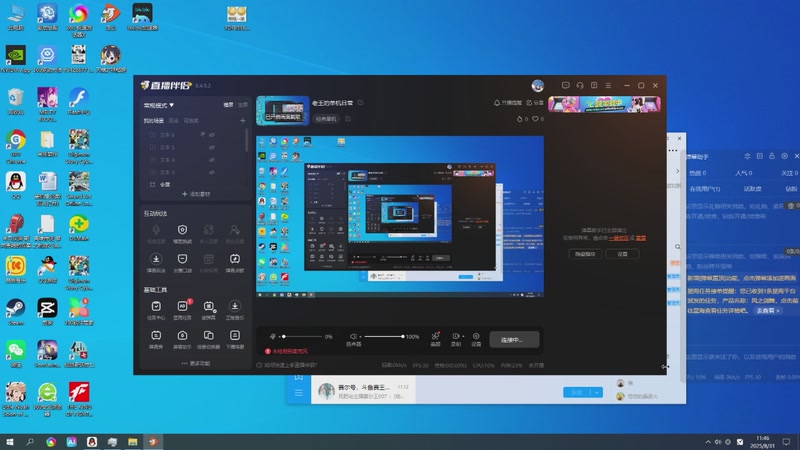
Task: Open the hamburger menu in 直播伴侣 title bar
Action: (608, 85)
